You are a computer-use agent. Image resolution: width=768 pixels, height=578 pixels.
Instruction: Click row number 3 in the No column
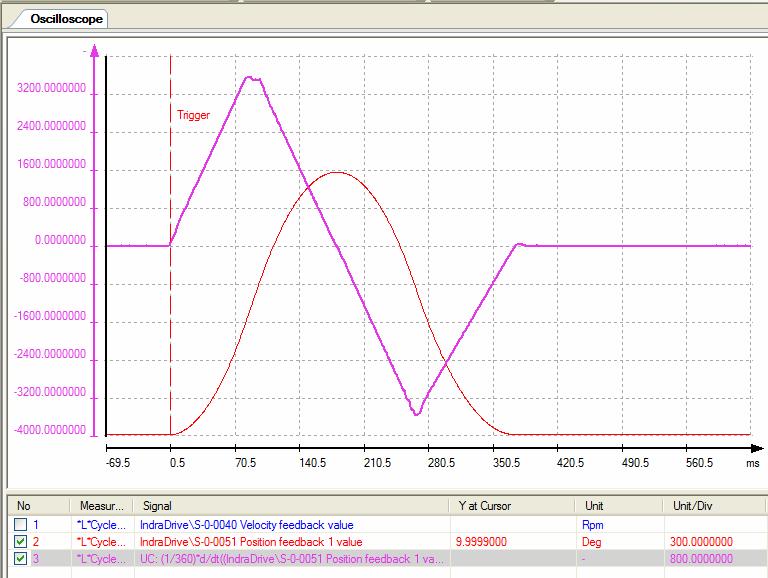pyautogui.click(x=36, y=559)
